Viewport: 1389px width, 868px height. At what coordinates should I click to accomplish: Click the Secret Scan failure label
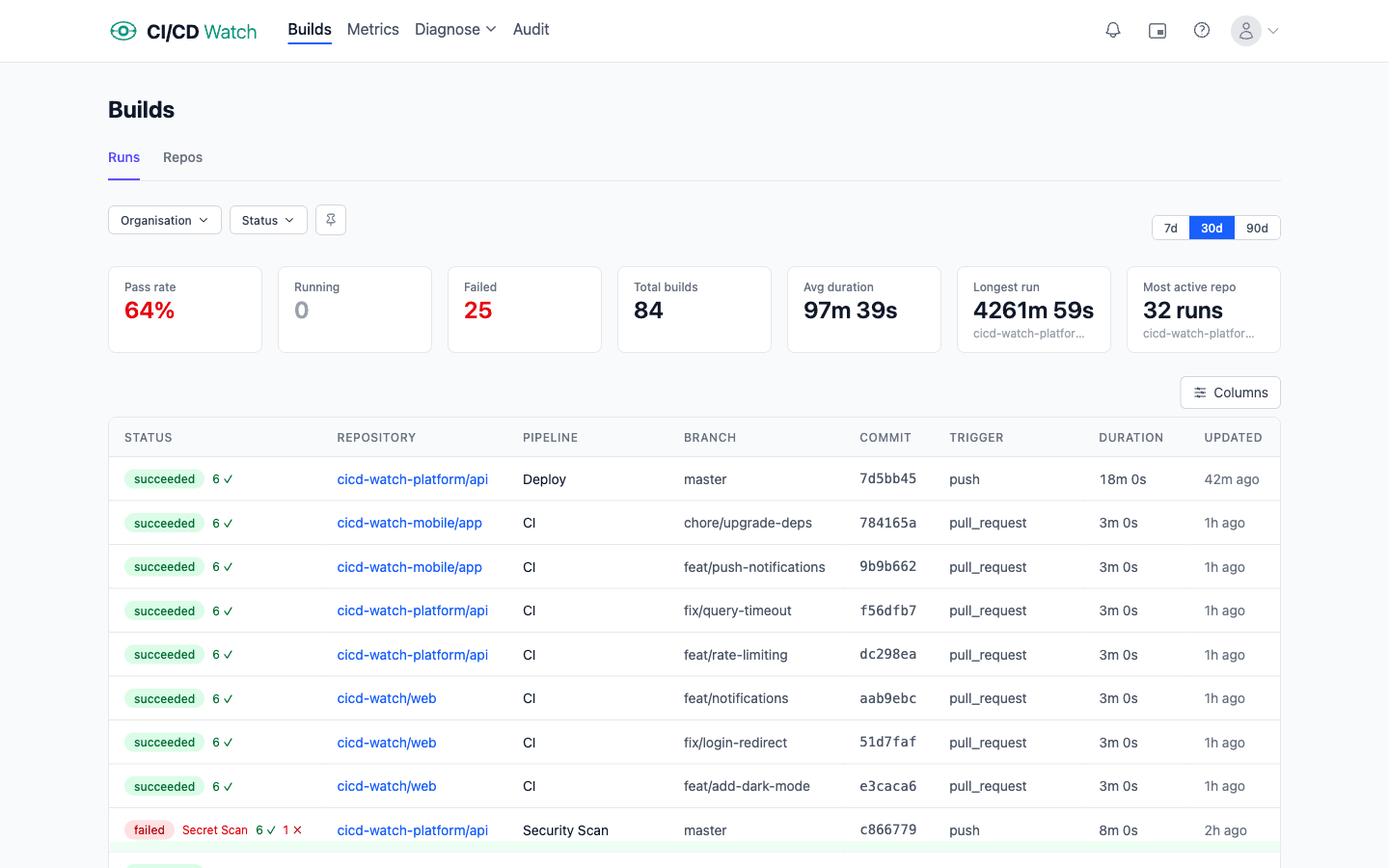coord(215,830)
